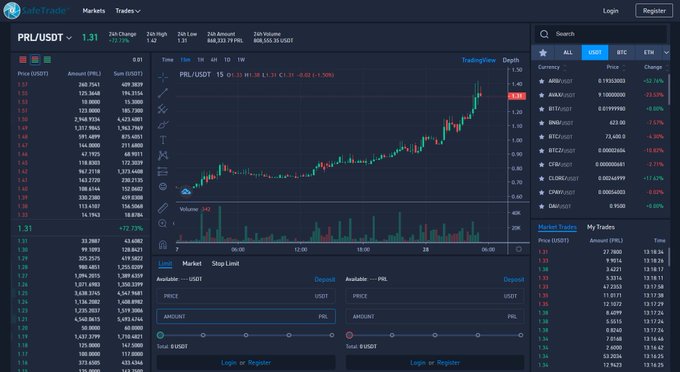
Task: Switch to the My Trades tab
Action: coord(601,227)
